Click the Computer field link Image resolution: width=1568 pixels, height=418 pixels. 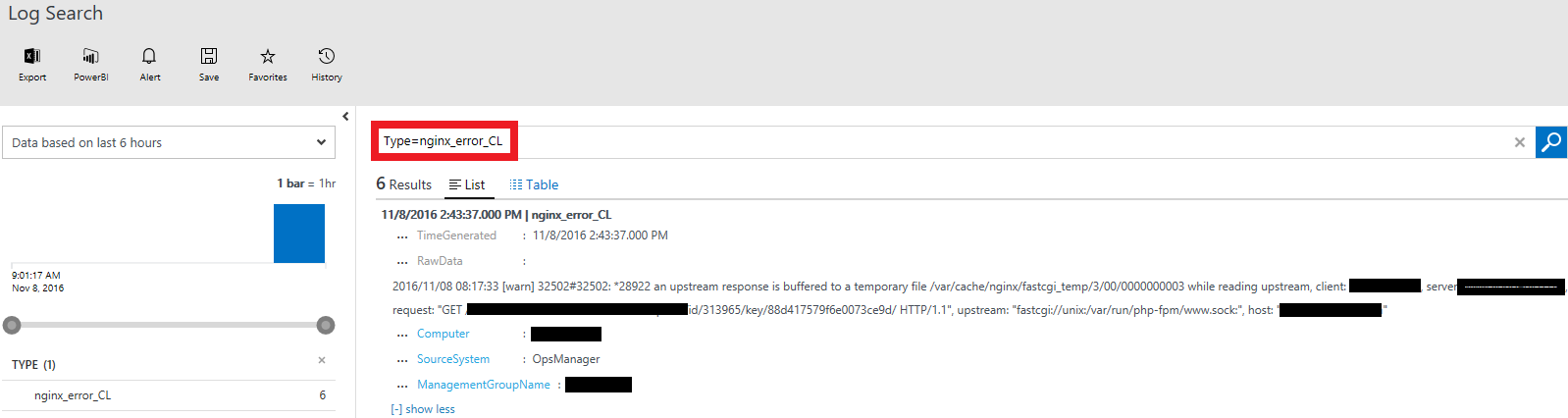[x=443, y=334]
